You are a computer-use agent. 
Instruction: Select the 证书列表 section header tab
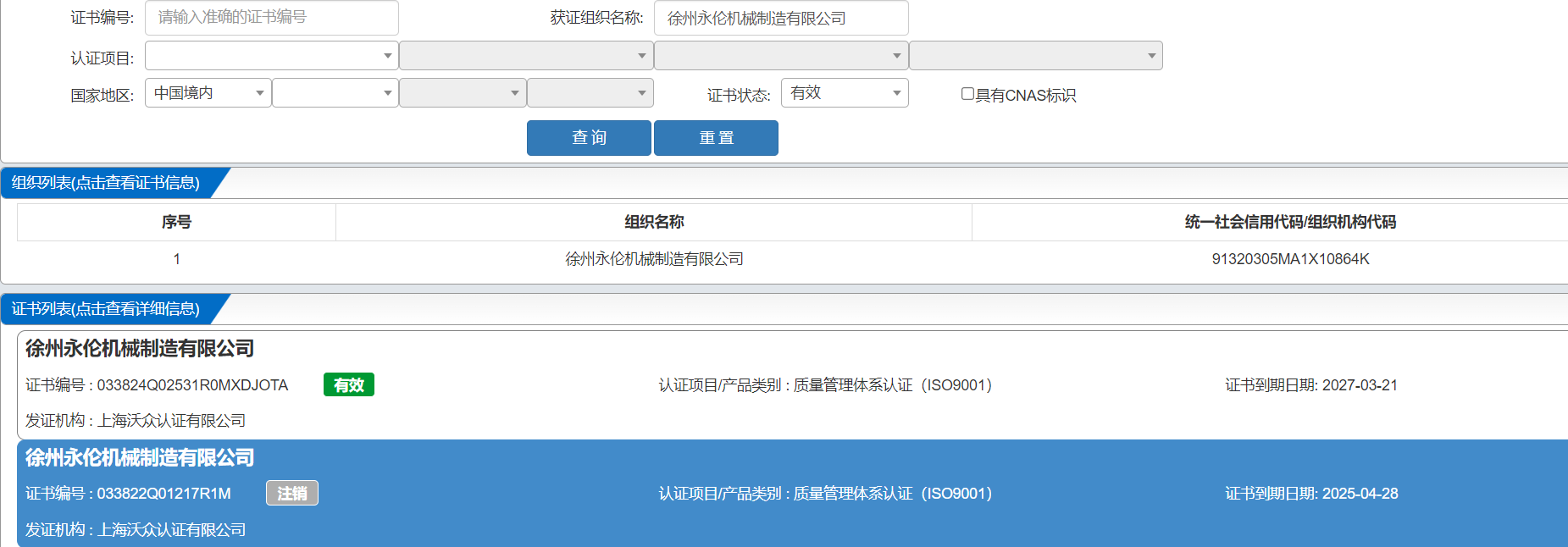point(107,309)
